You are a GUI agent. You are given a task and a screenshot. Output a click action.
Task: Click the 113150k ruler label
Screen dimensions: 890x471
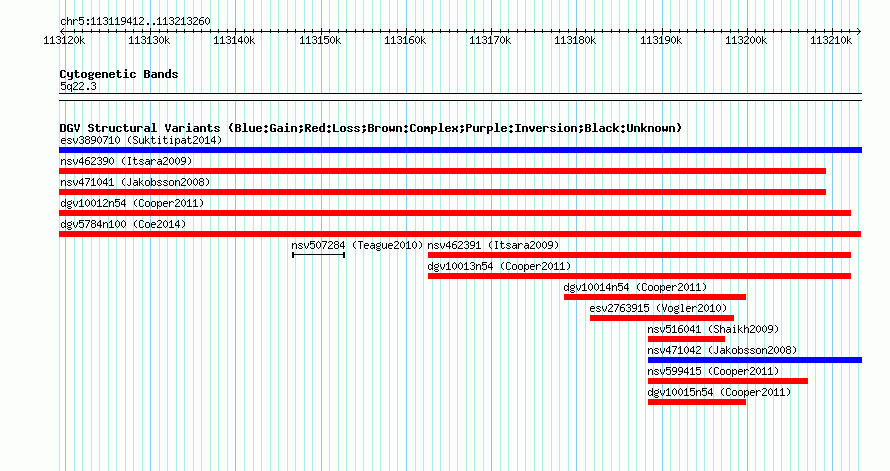pyautogui.click(x=320, y=40)
